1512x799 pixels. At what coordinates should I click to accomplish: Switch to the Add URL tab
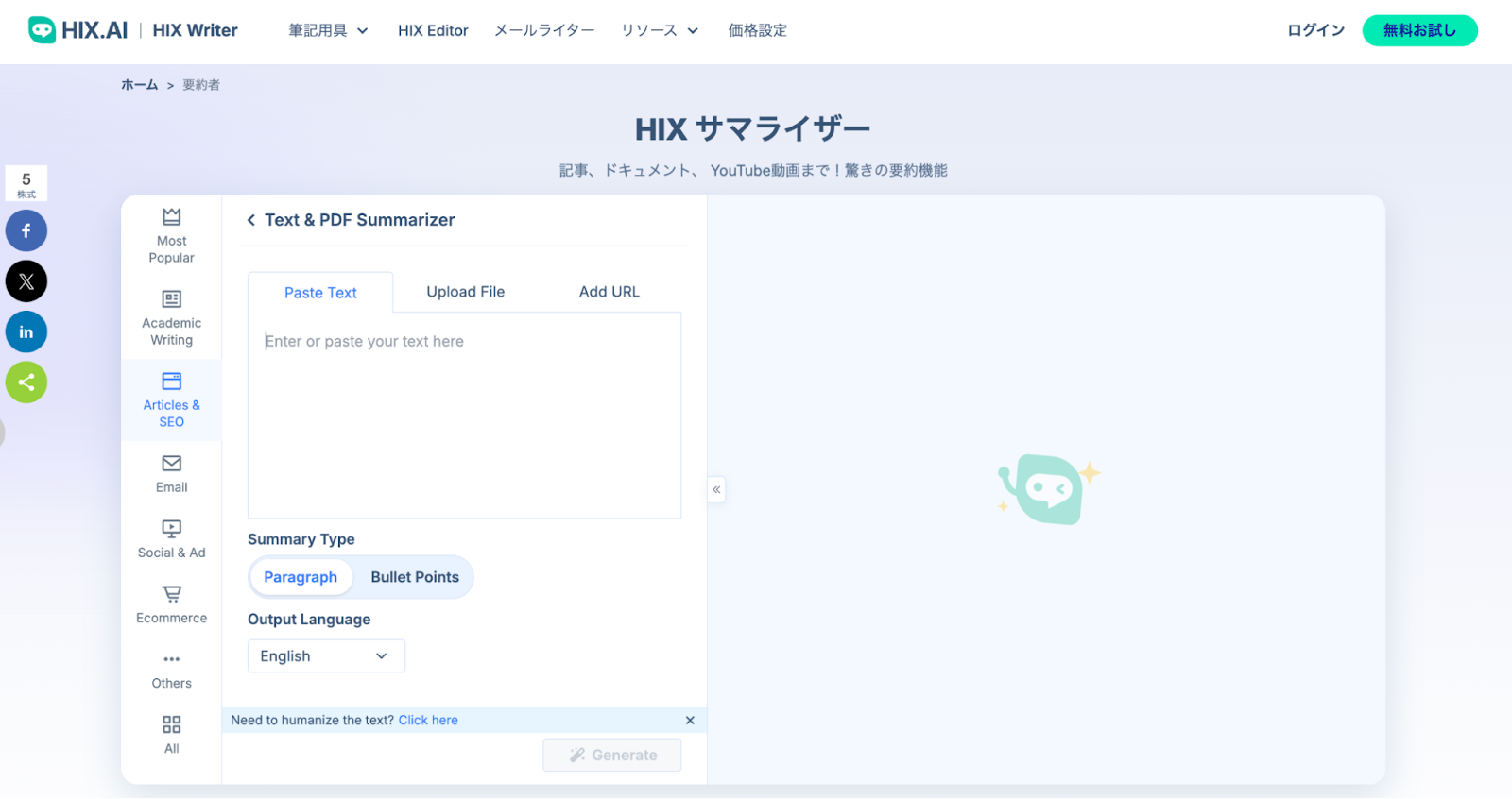pyautogui.click(x=610, y=292)
